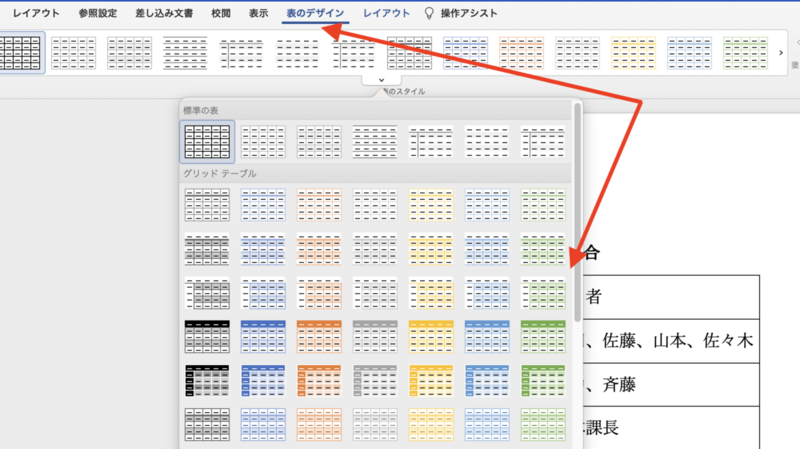The image size is (800, 449).
Task: Apply Table Grid Light style in ribbon
Action: (x=73, y=53)
